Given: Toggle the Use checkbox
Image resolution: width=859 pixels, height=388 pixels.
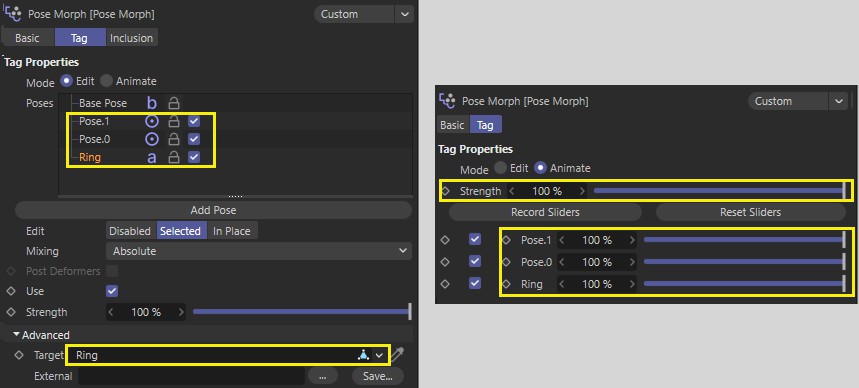Looking at the screenshot, I should point(112,291).
